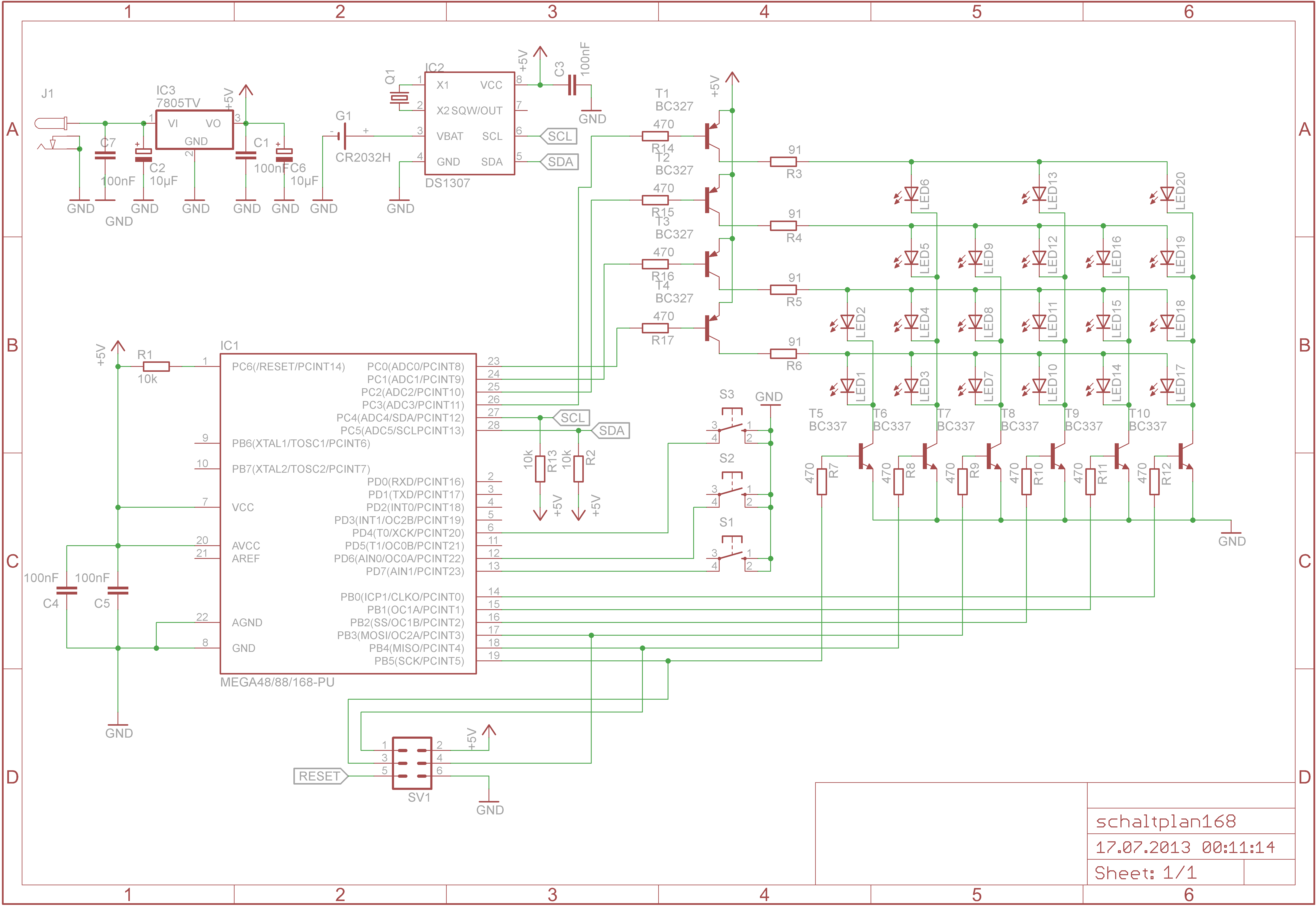The width and height of the screenshot is (1316, 907).
Task: Click the R14 resistor symbol
Action: click(x=655, y=136)
